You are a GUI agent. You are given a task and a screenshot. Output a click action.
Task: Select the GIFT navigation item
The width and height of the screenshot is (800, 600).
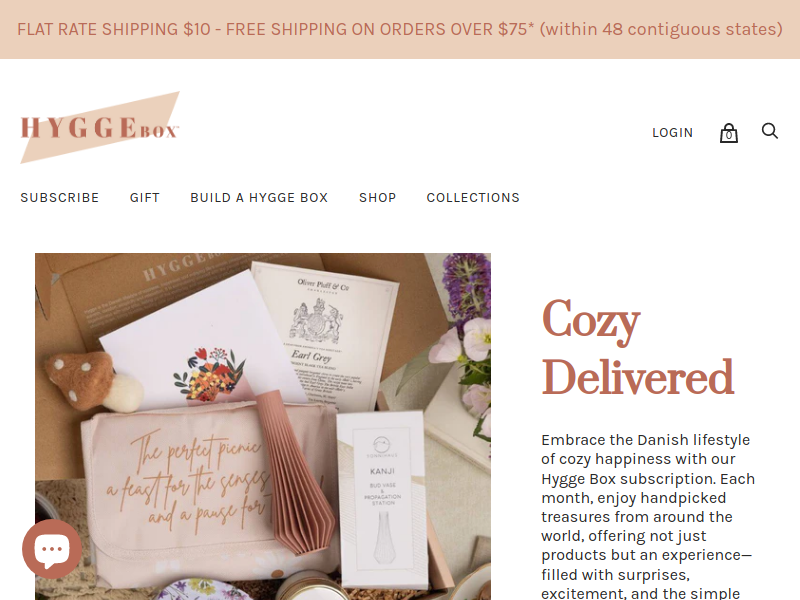pos(144,197)
